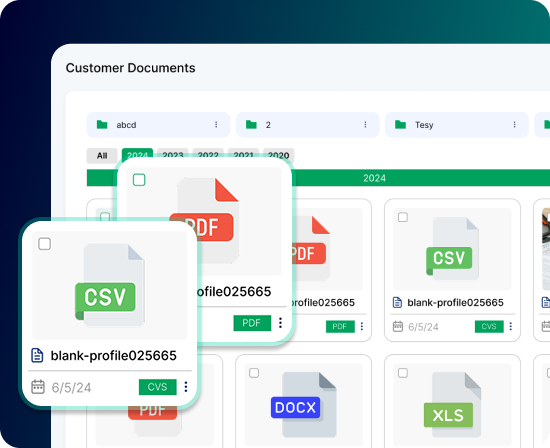Tick checkbox on the enlarged CSV card
Screen dimensions: 550x448
pyautogui.click(x=45, y=244)
